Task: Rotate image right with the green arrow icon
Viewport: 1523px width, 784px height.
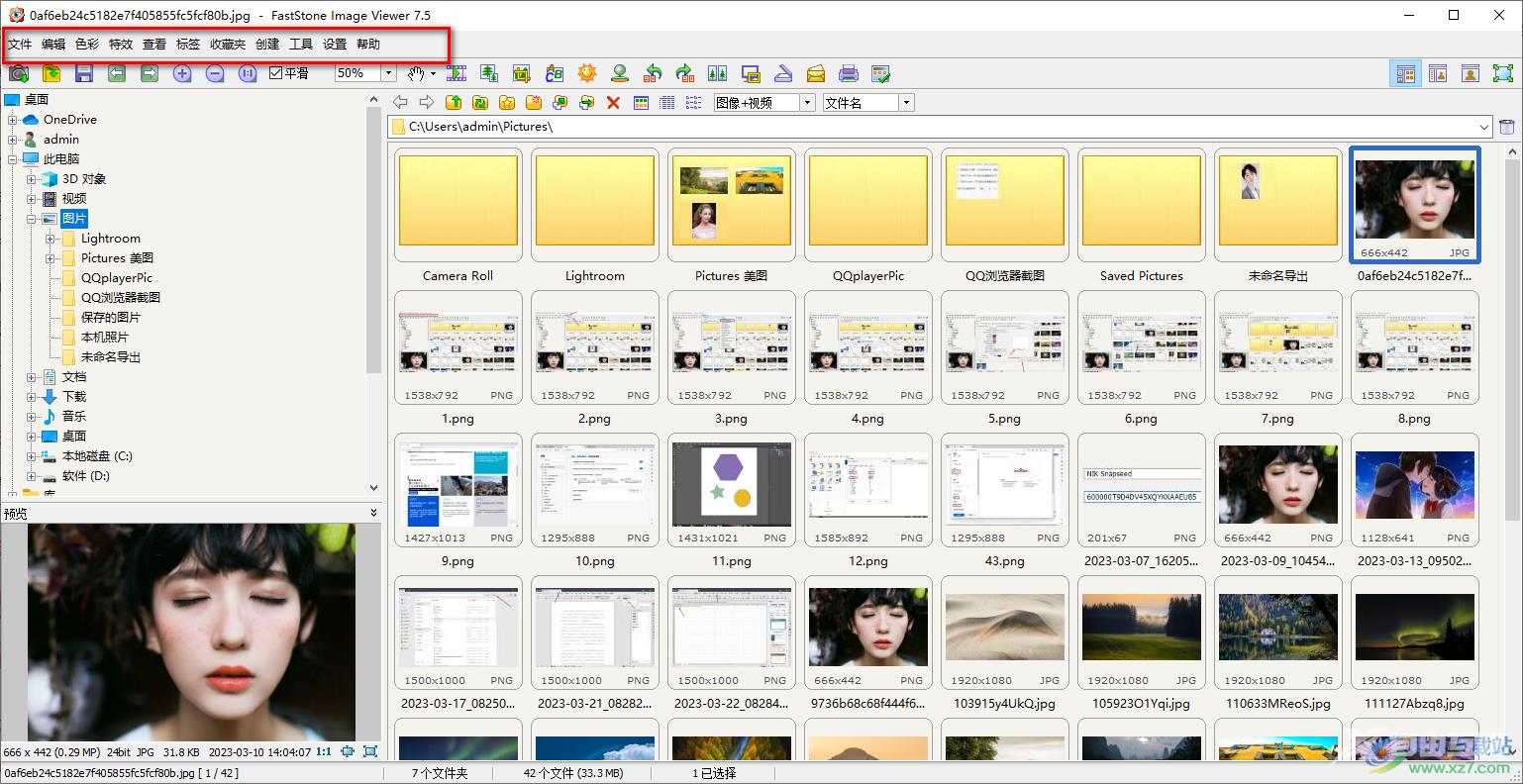Action: [x=685, y=73]
